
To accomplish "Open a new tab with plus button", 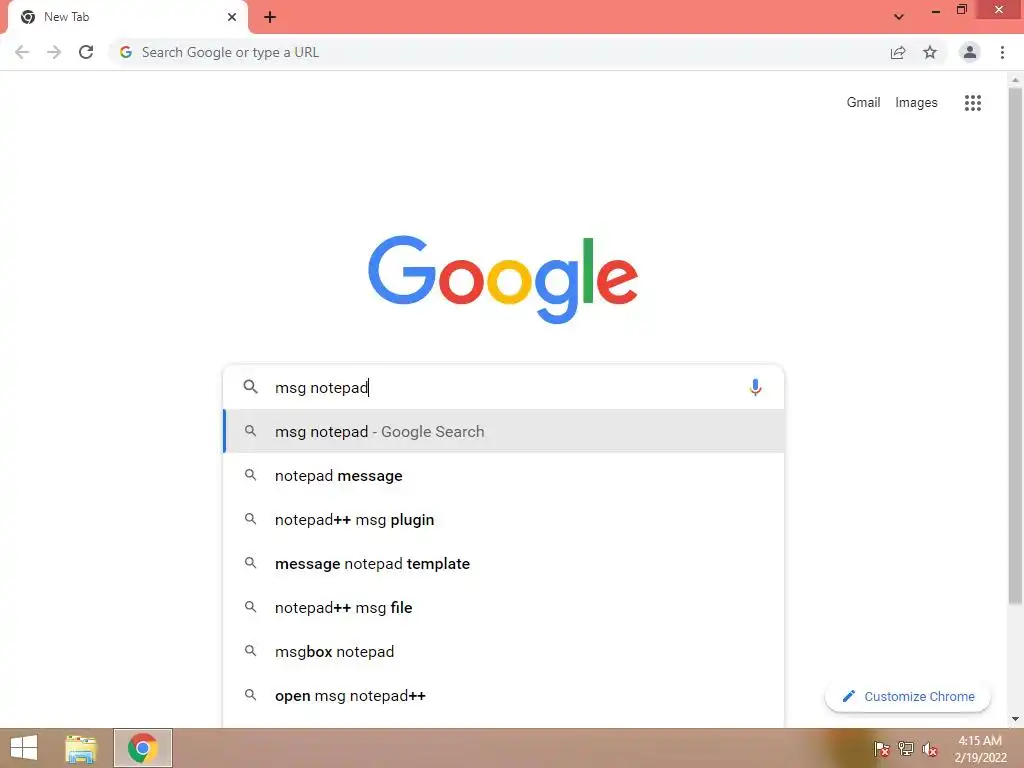I will 270,17.
